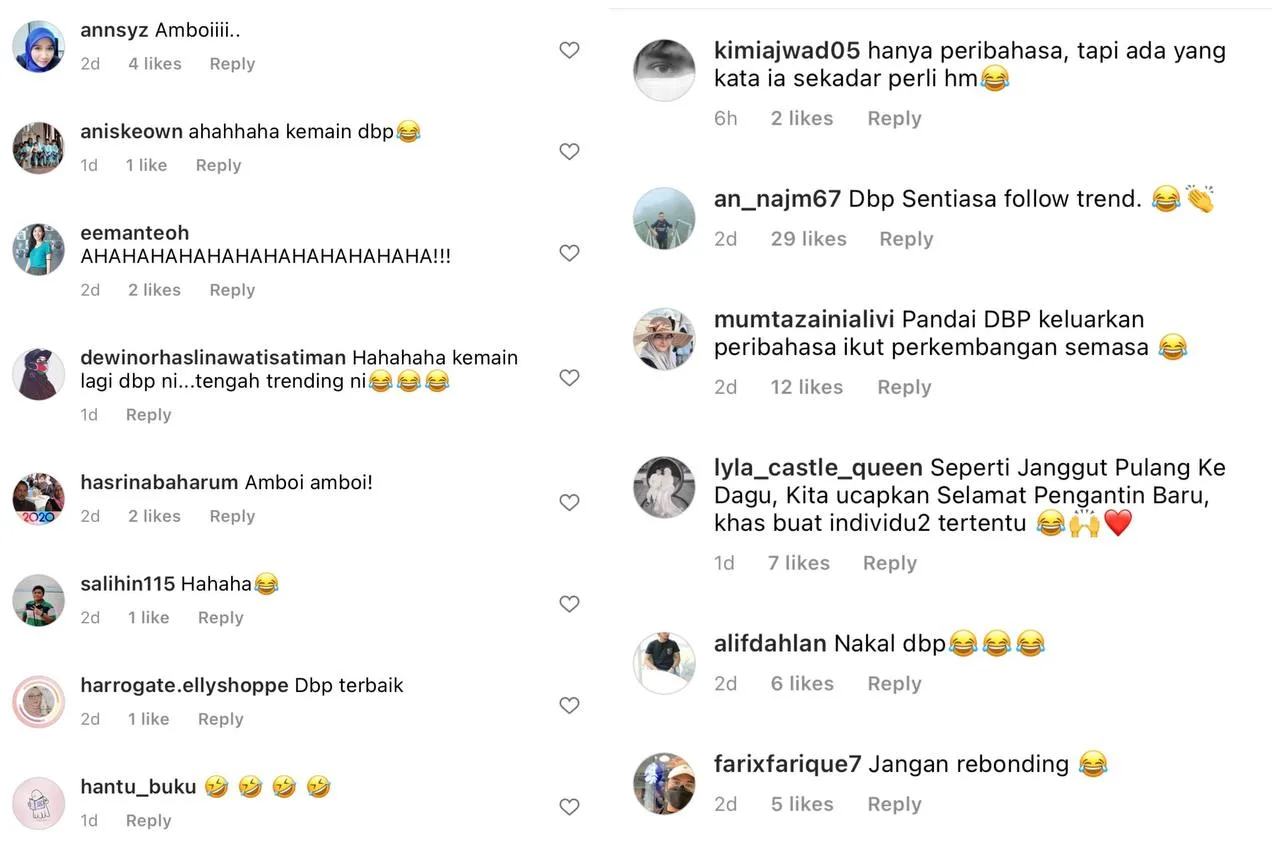Heart the comment from dewinorhaslinawatisatiman
The width and height of the screenshot is (1280, 853).
pos(569,378)
